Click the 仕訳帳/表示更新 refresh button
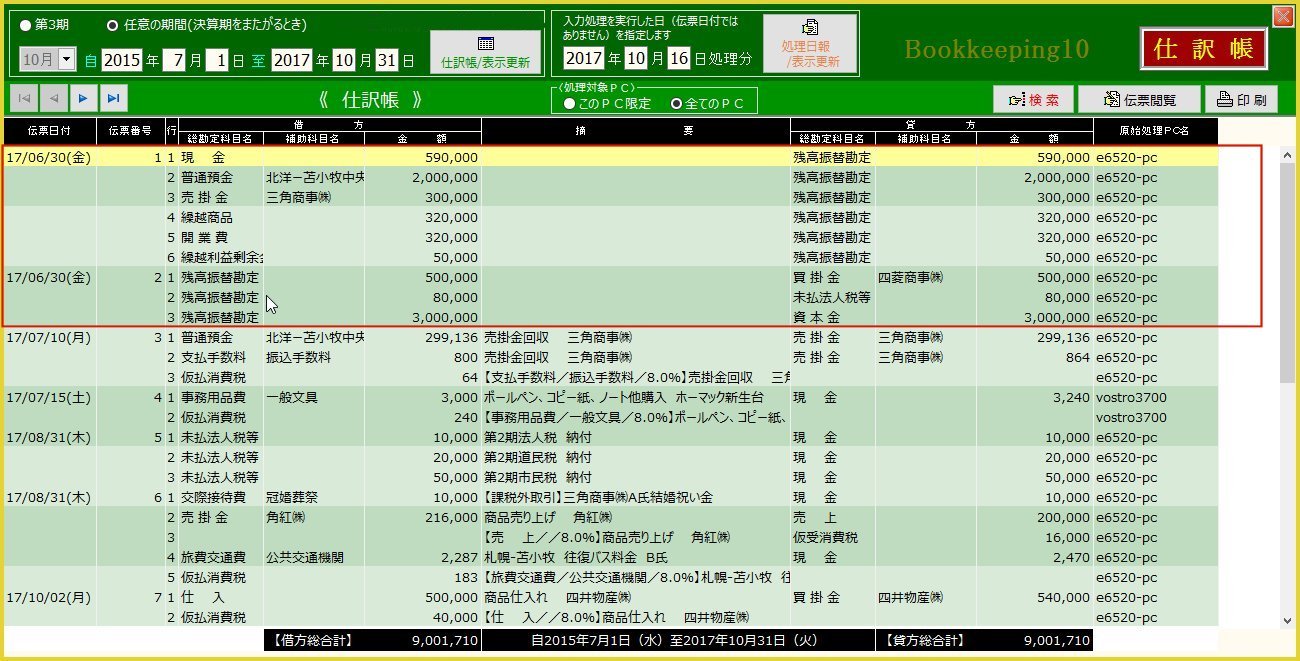The height and width of the screenshot is (661, 1300). click(485, 52)
